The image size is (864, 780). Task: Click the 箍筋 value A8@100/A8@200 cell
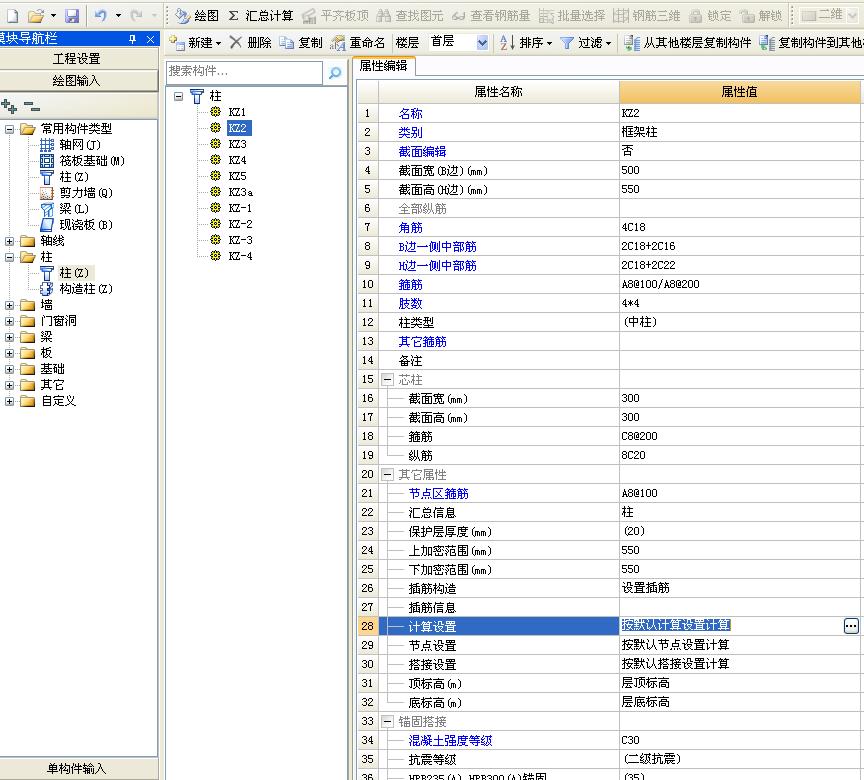(x=739, y=284)
